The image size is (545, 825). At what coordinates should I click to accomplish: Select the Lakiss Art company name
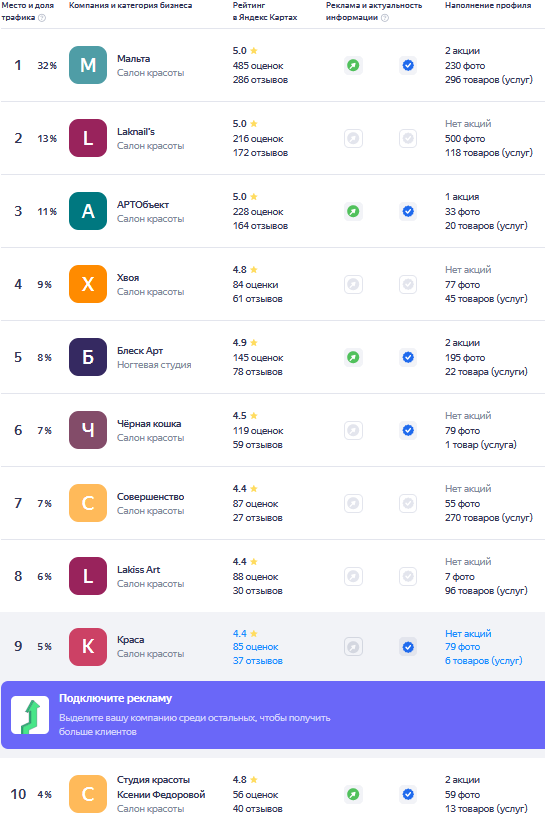[x=138, y=569]
